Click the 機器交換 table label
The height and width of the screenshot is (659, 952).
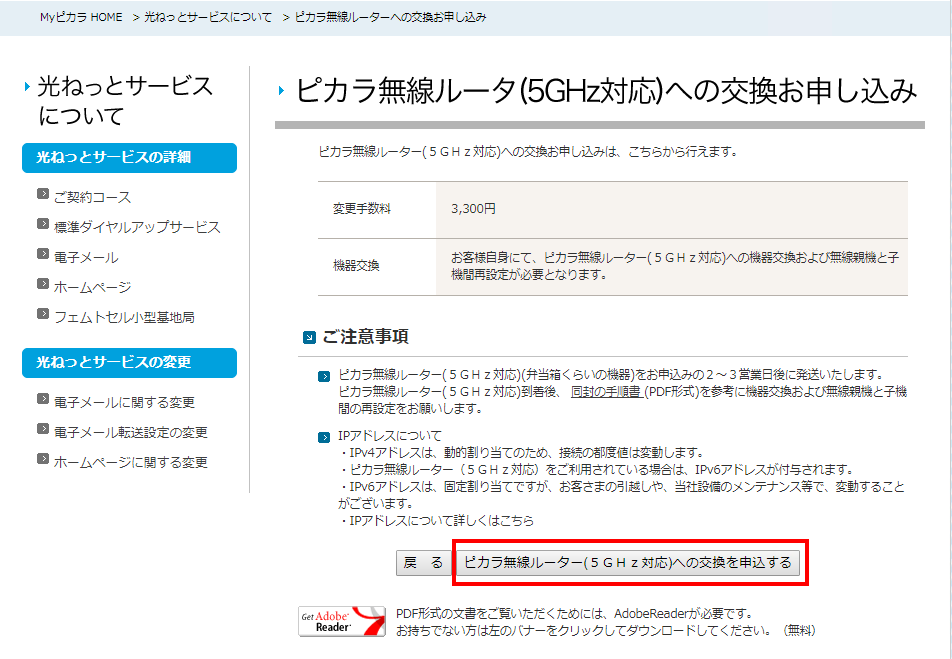coord(356,265)
